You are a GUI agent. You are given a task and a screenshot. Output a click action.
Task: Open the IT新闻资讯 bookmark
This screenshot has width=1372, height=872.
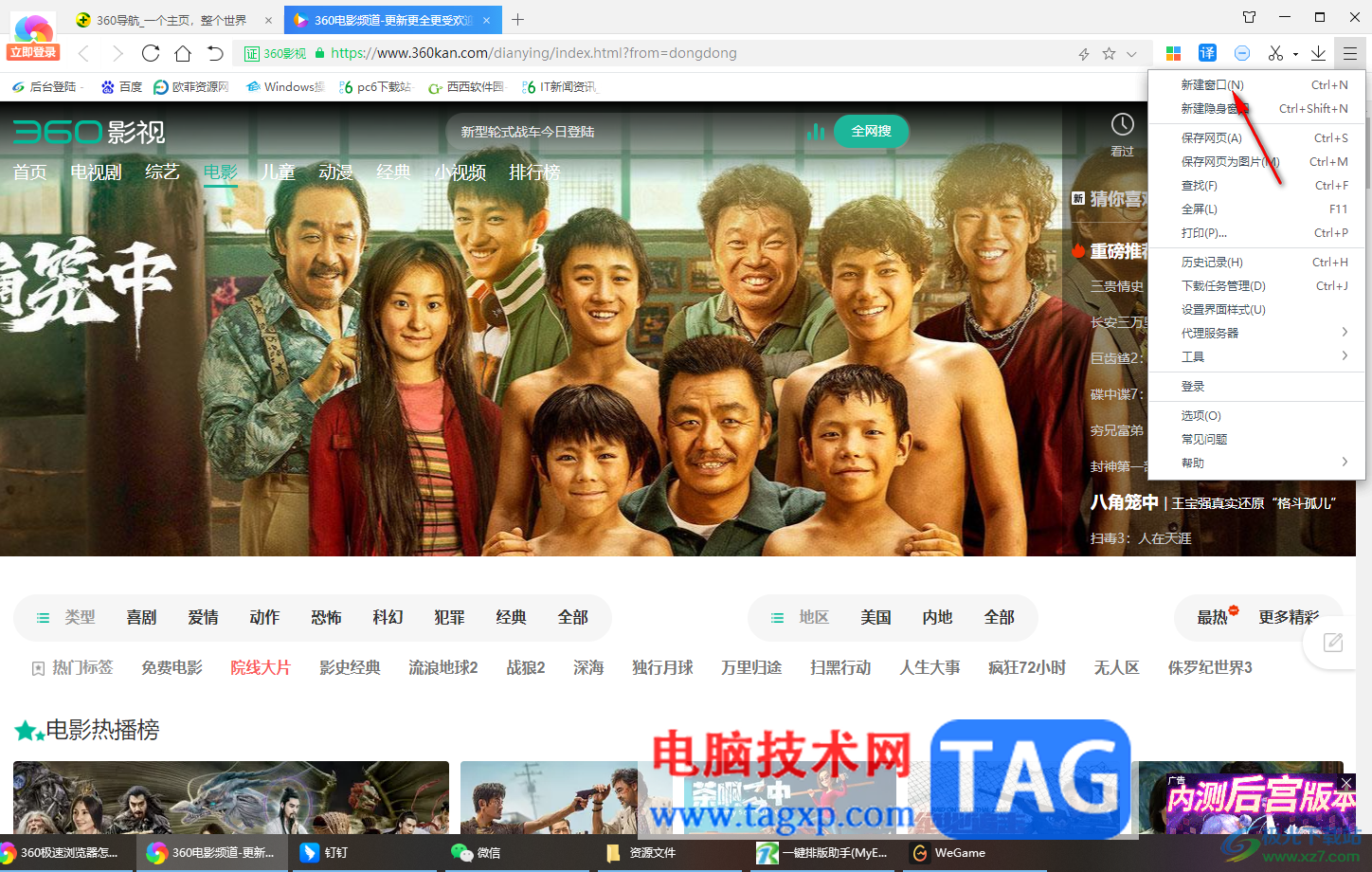pos(559,86)
